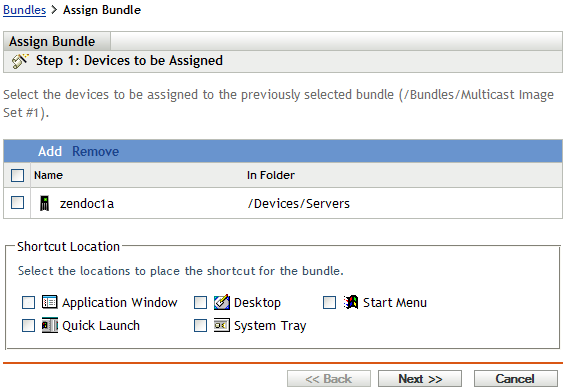This screenshot has height=392, width=566.
Task: Go to Next step button
Action: [x=420, y=379]
